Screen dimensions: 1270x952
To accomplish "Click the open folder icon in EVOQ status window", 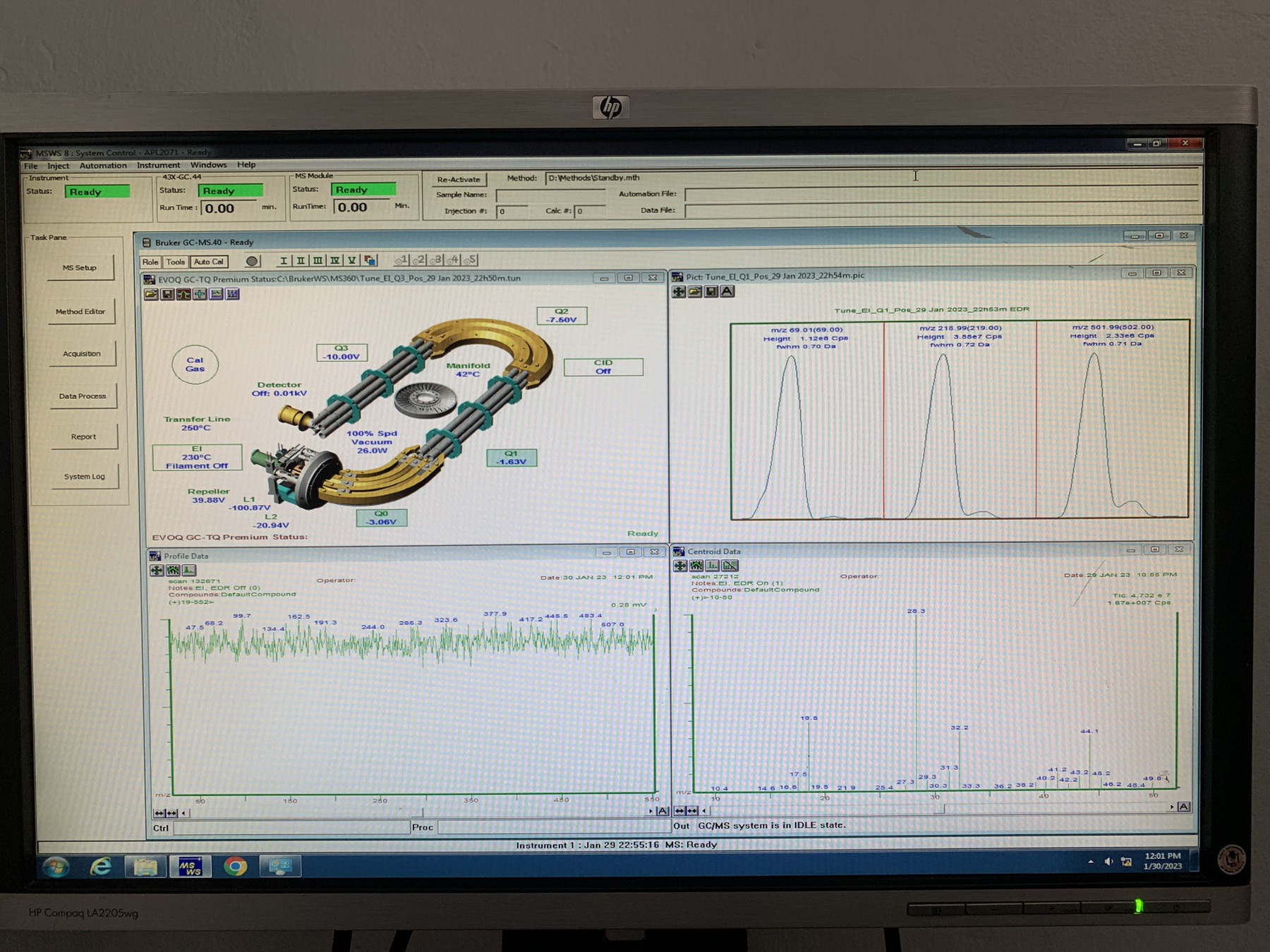I will click(152, 294).
